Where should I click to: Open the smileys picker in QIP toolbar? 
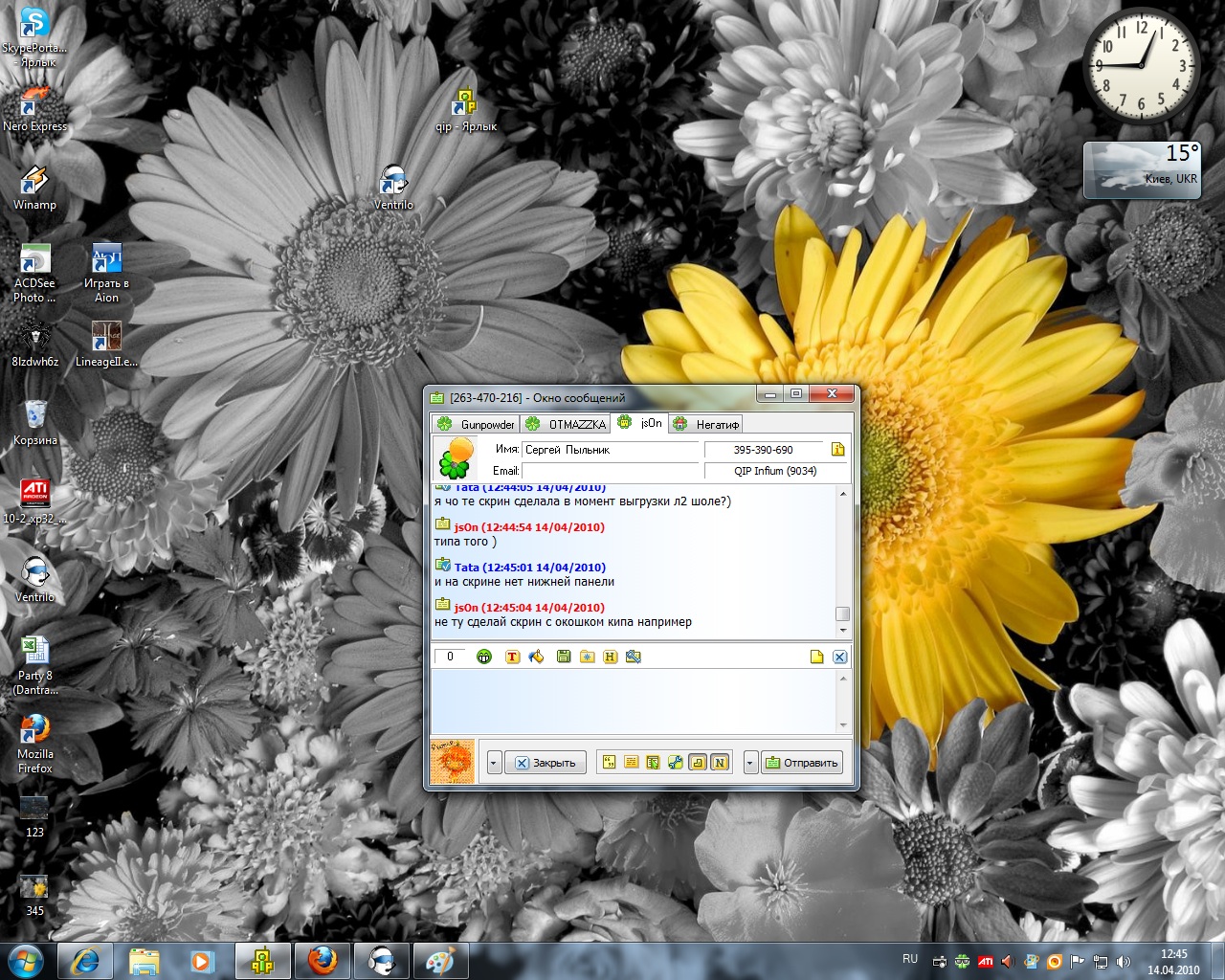click(x=484, y=657)
